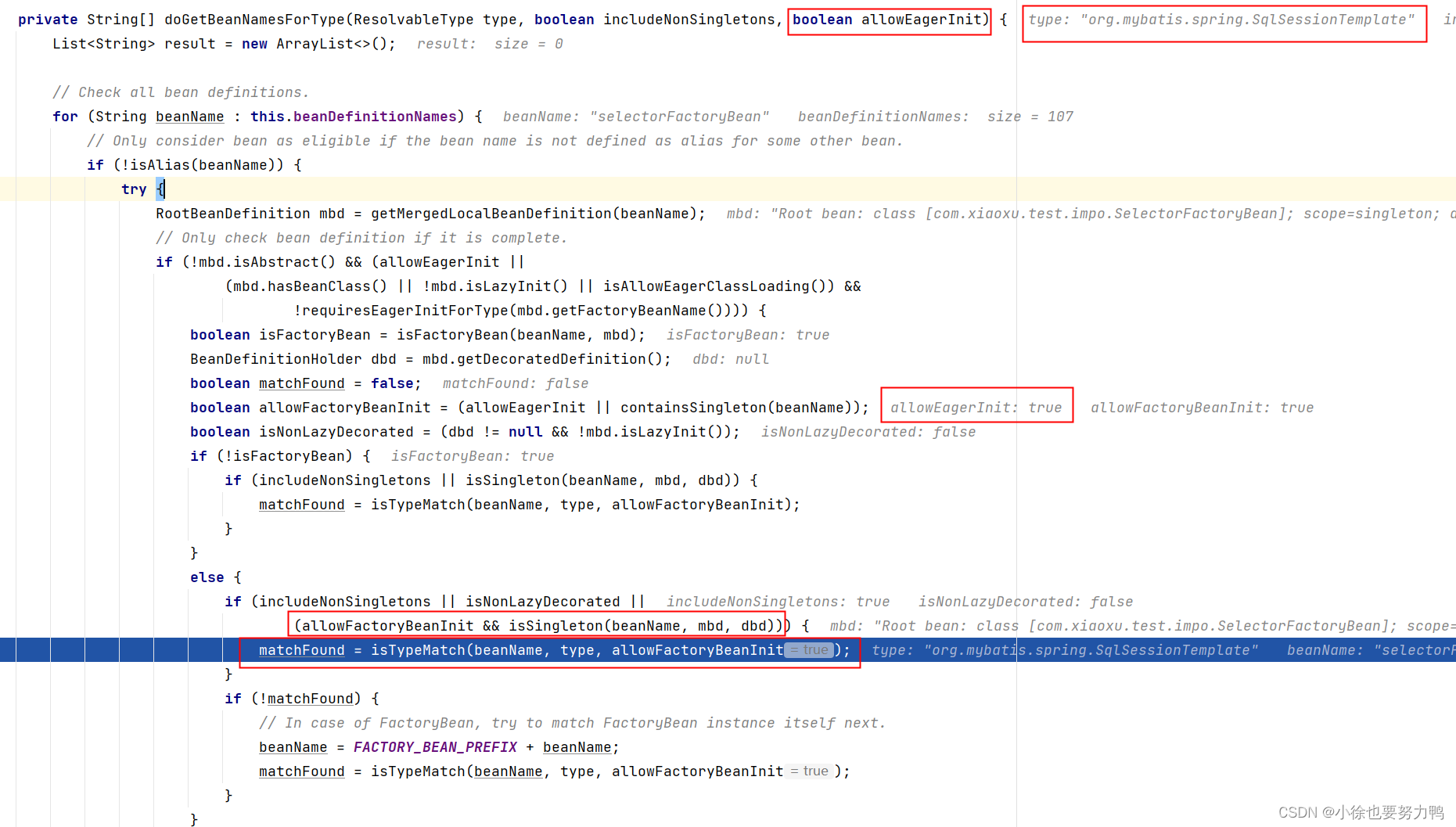Click hint 'includeNonSingletons: true'
The height and width of the screenshot is (827, 1456).
(x=778, y=602)
